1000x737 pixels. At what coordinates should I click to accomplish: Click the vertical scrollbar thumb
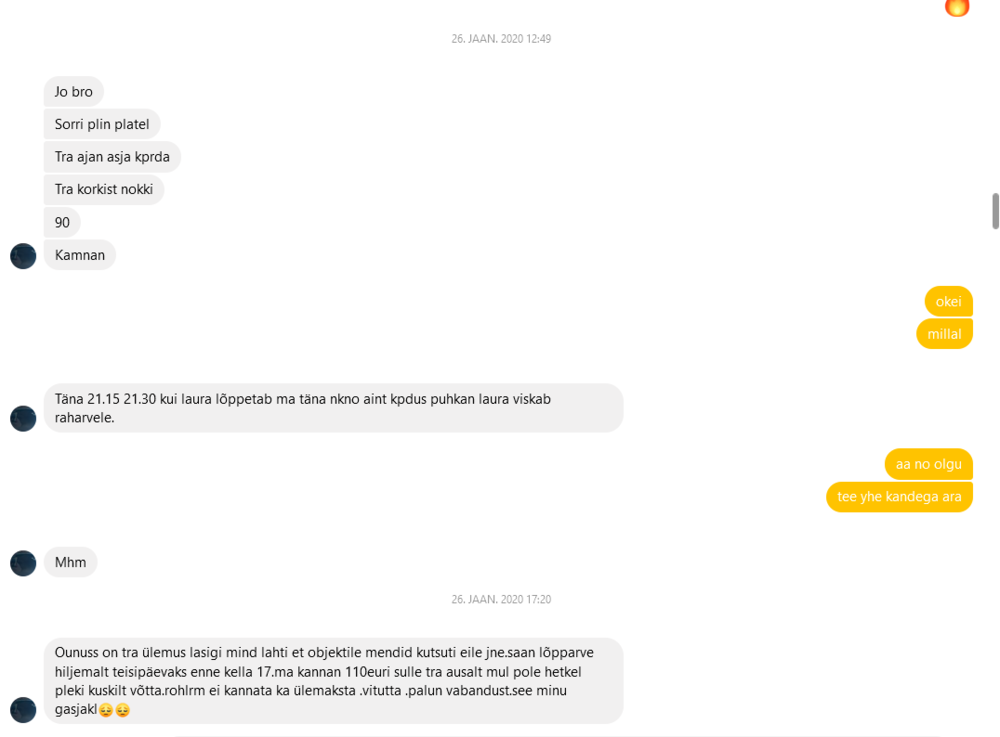[995, 211]
